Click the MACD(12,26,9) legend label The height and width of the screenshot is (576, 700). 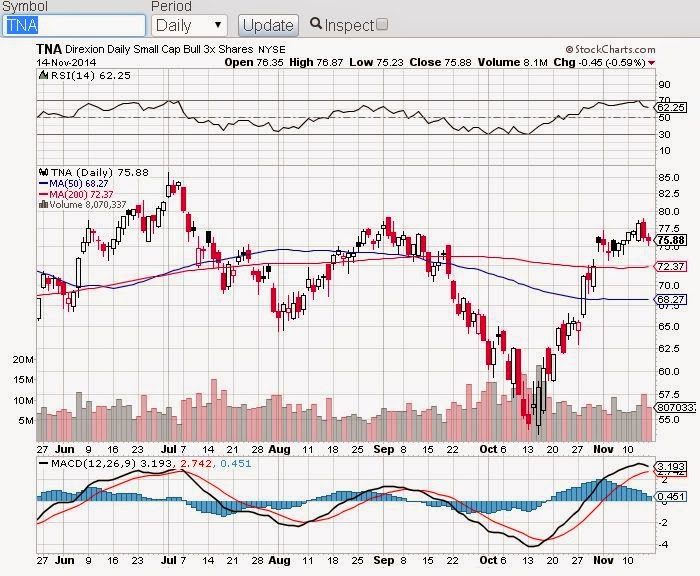[94, 463]
